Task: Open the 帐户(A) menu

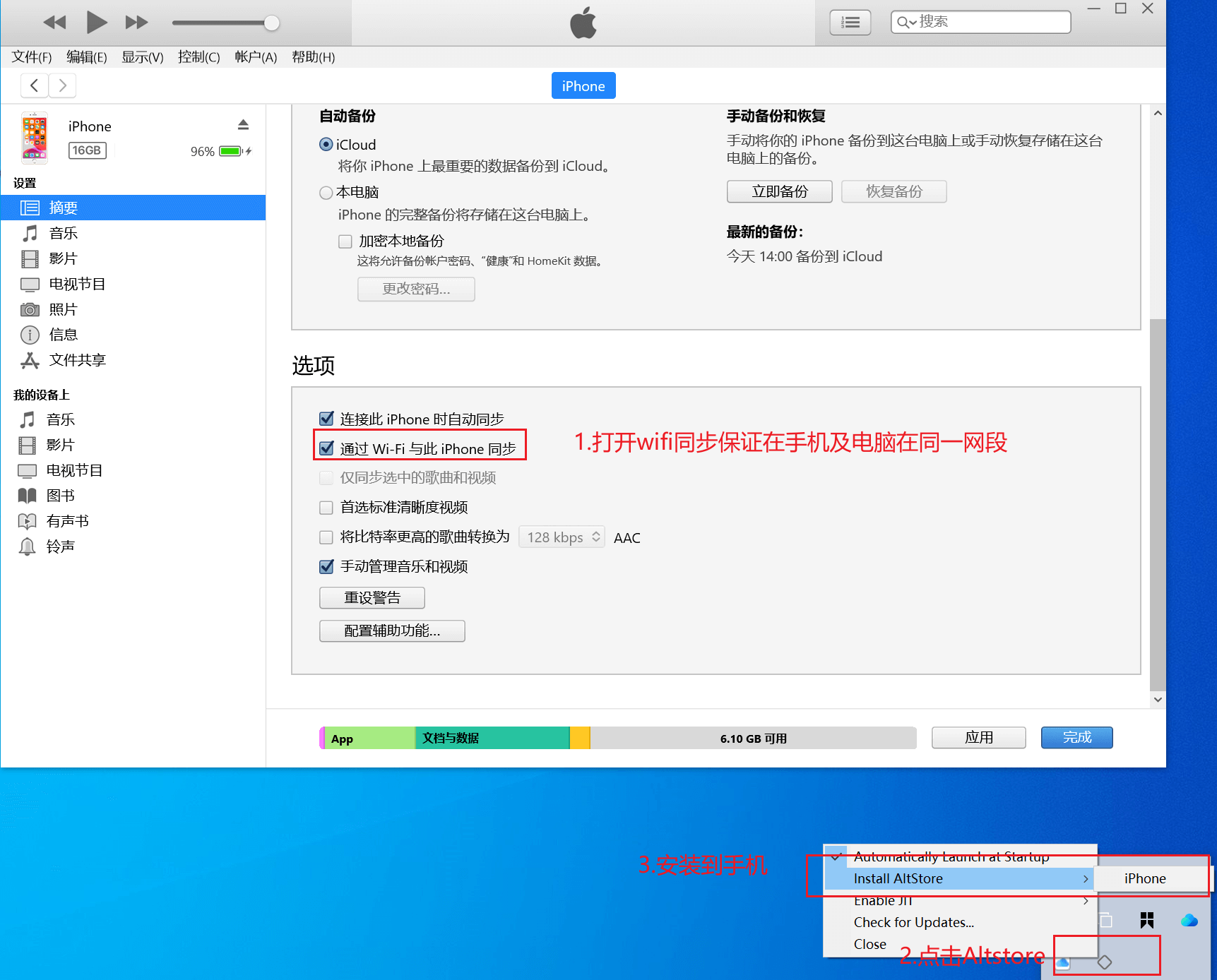Action: 256,57
